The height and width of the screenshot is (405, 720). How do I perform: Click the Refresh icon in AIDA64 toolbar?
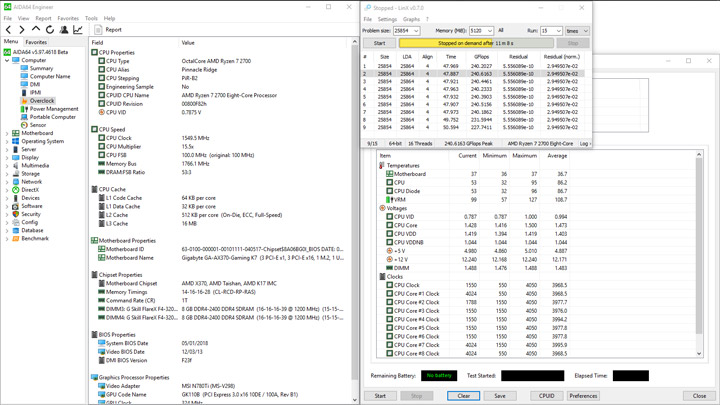pyautogui.click(x=50, y=30)
